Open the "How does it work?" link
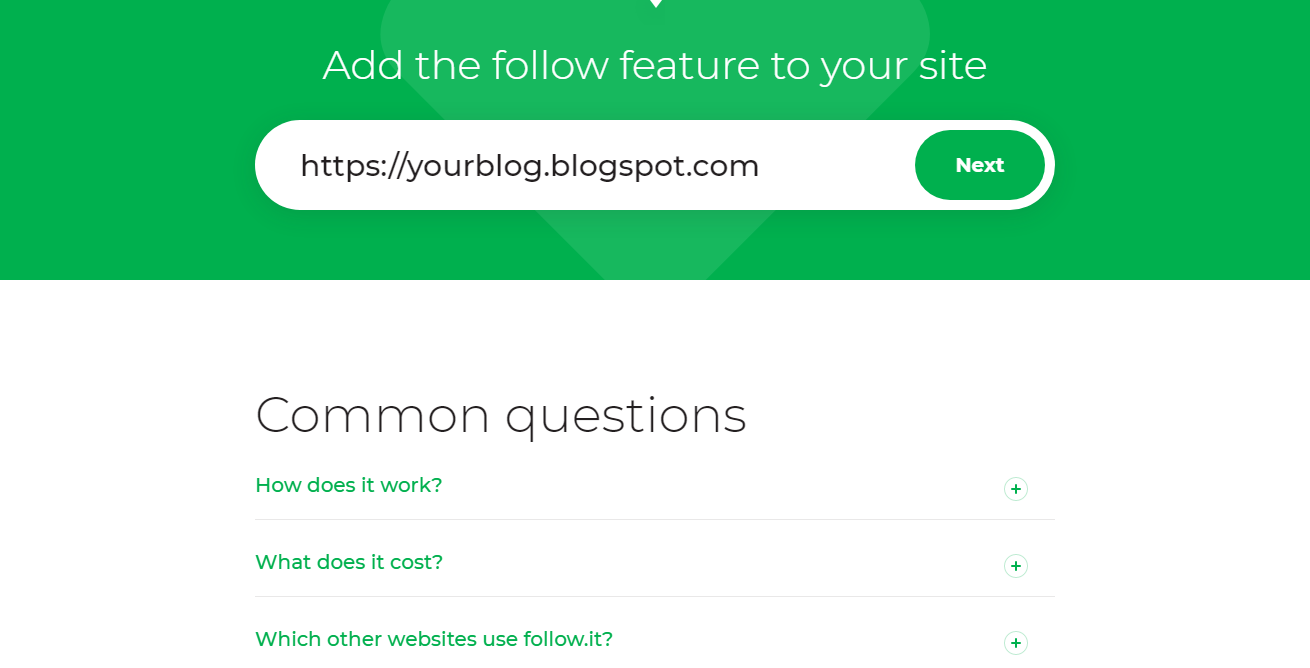 [x=348, y=485]
